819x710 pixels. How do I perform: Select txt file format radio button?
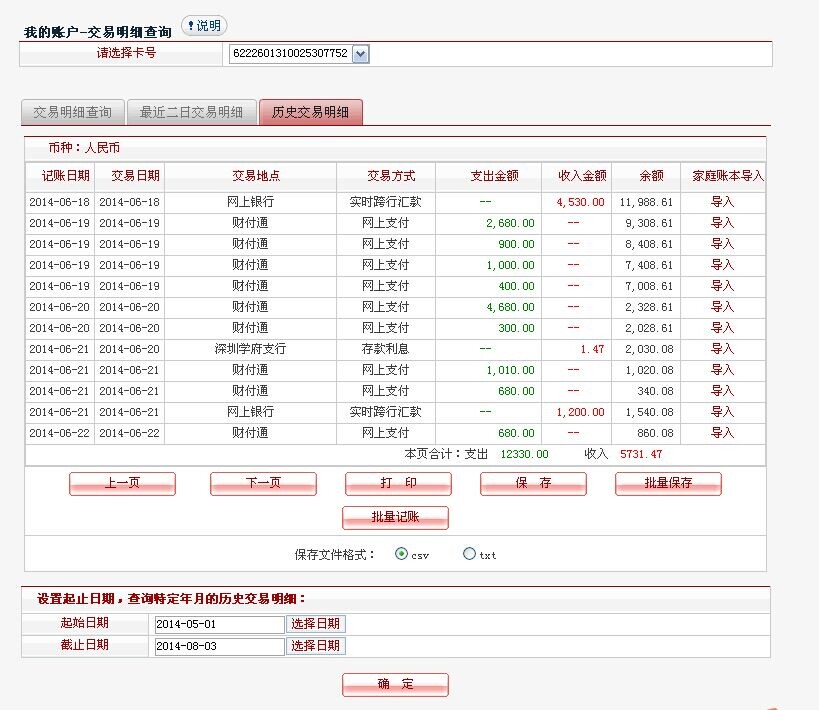pyautogui.click(x=469, y=554)
